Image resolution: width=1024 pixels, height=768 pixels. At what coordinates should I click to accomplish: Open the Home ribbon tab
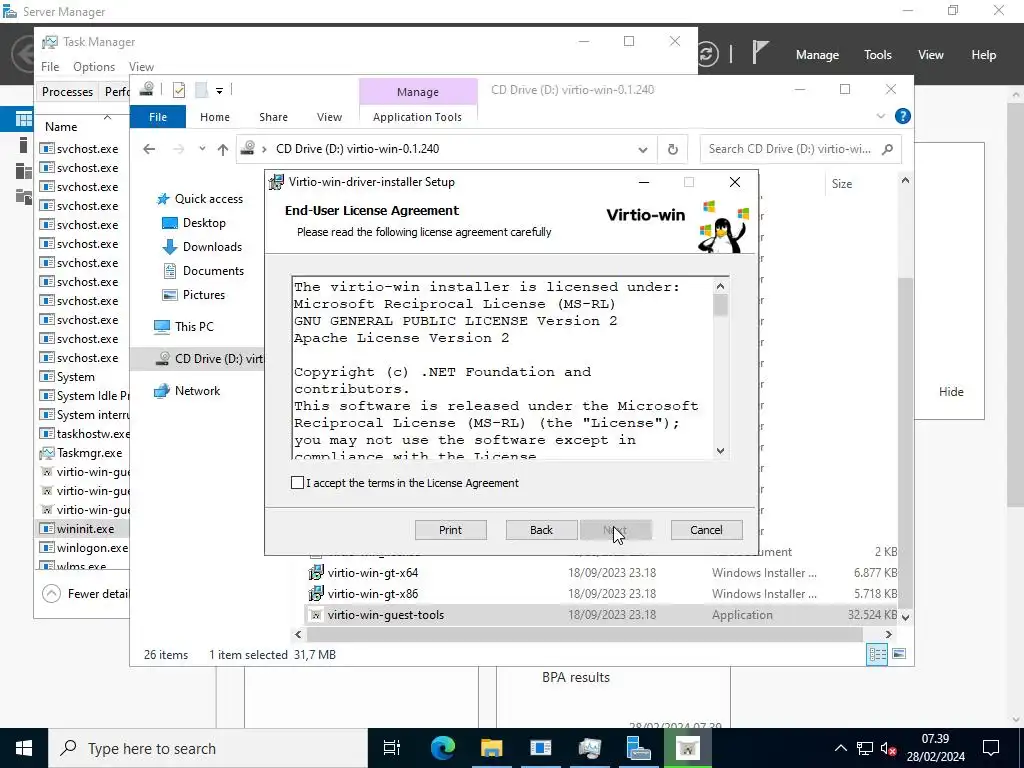coord(215,117)
